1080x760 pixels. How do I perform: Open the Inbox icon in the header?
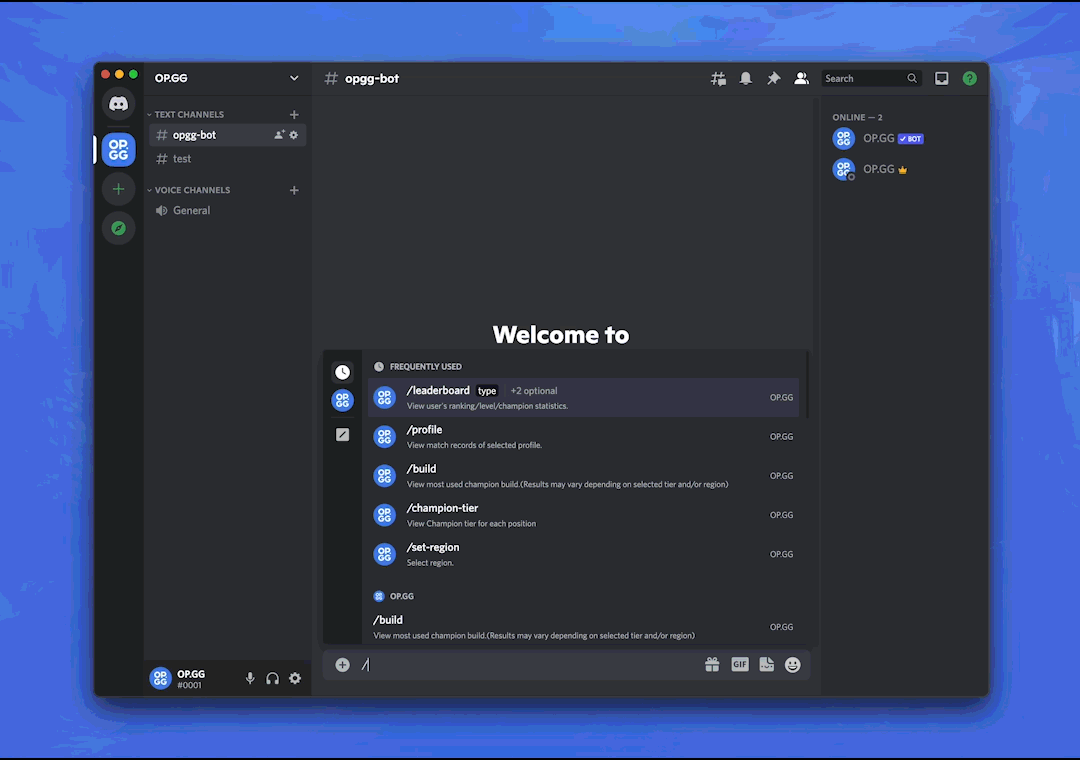pos(942,79)
